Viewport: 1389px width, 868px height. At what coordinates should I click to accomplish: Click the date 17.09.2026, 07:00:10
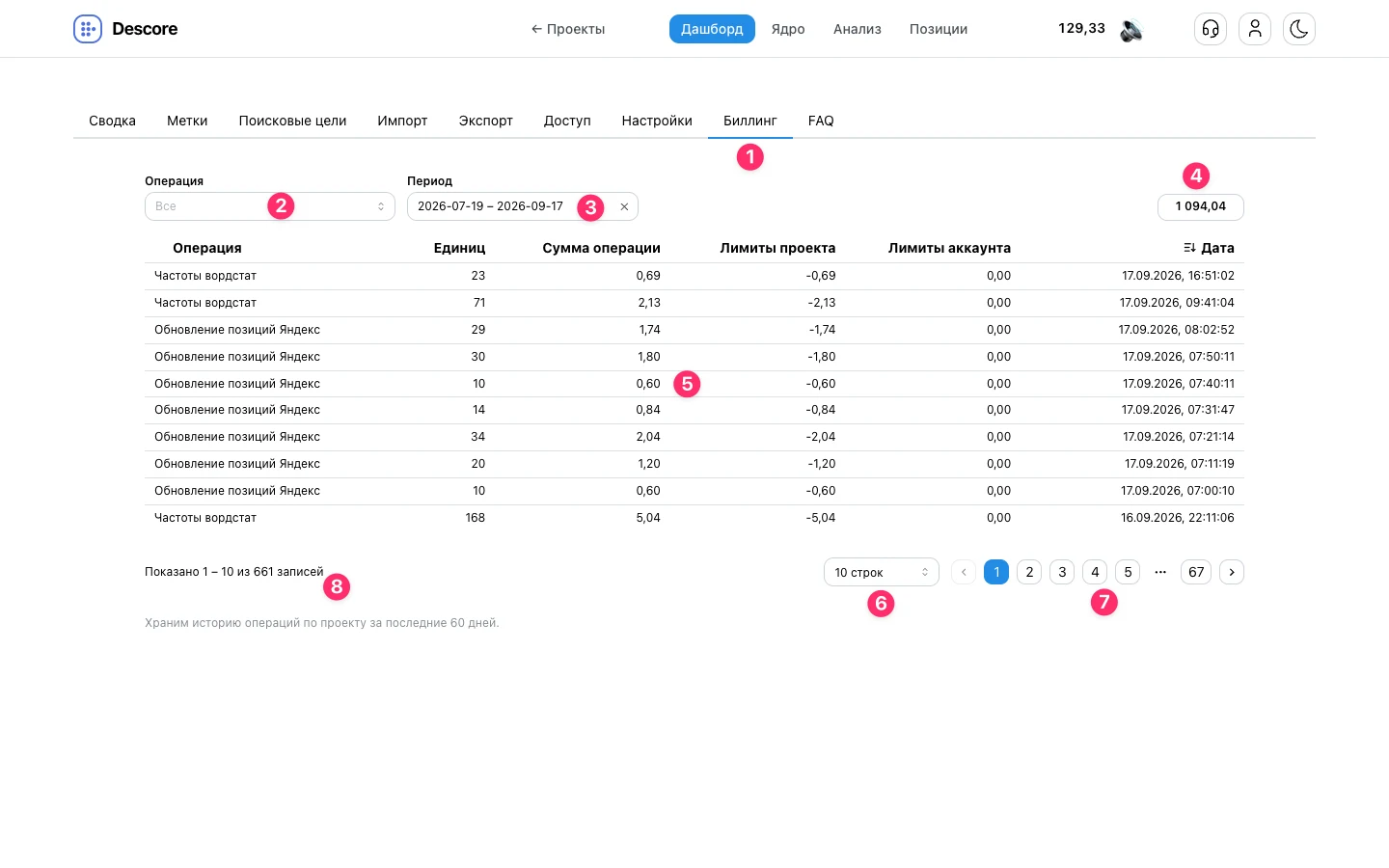click(x=1177, y=491)
